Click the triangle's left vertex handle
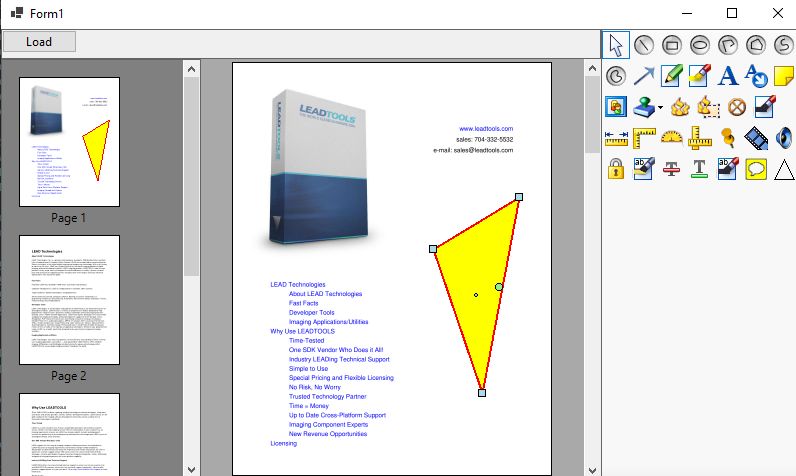Image resolution: width=796 pixels, height=476 pixels. [x=433, y=249]
